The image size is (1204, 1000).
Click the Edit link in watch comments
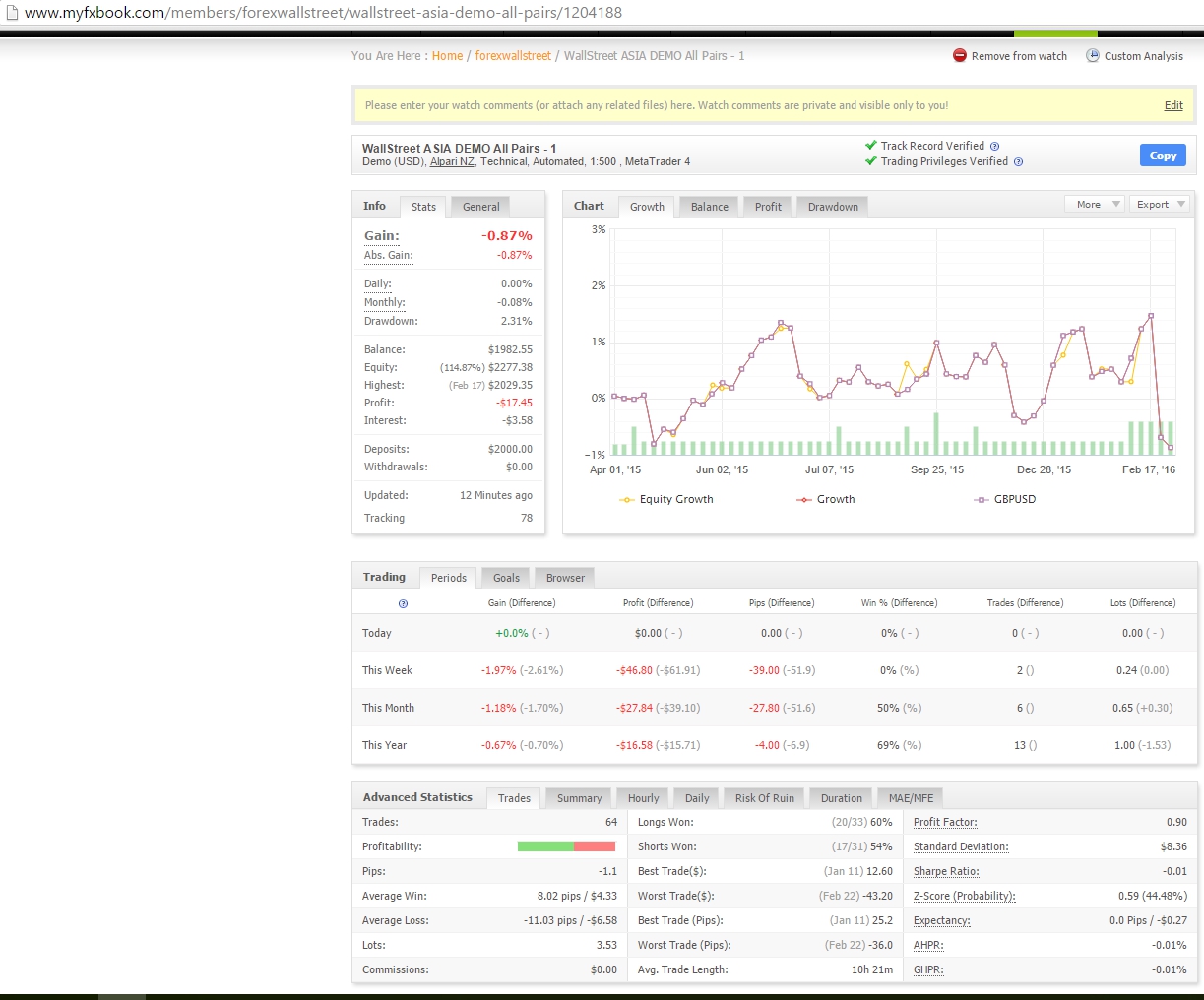click(1173, 105)
